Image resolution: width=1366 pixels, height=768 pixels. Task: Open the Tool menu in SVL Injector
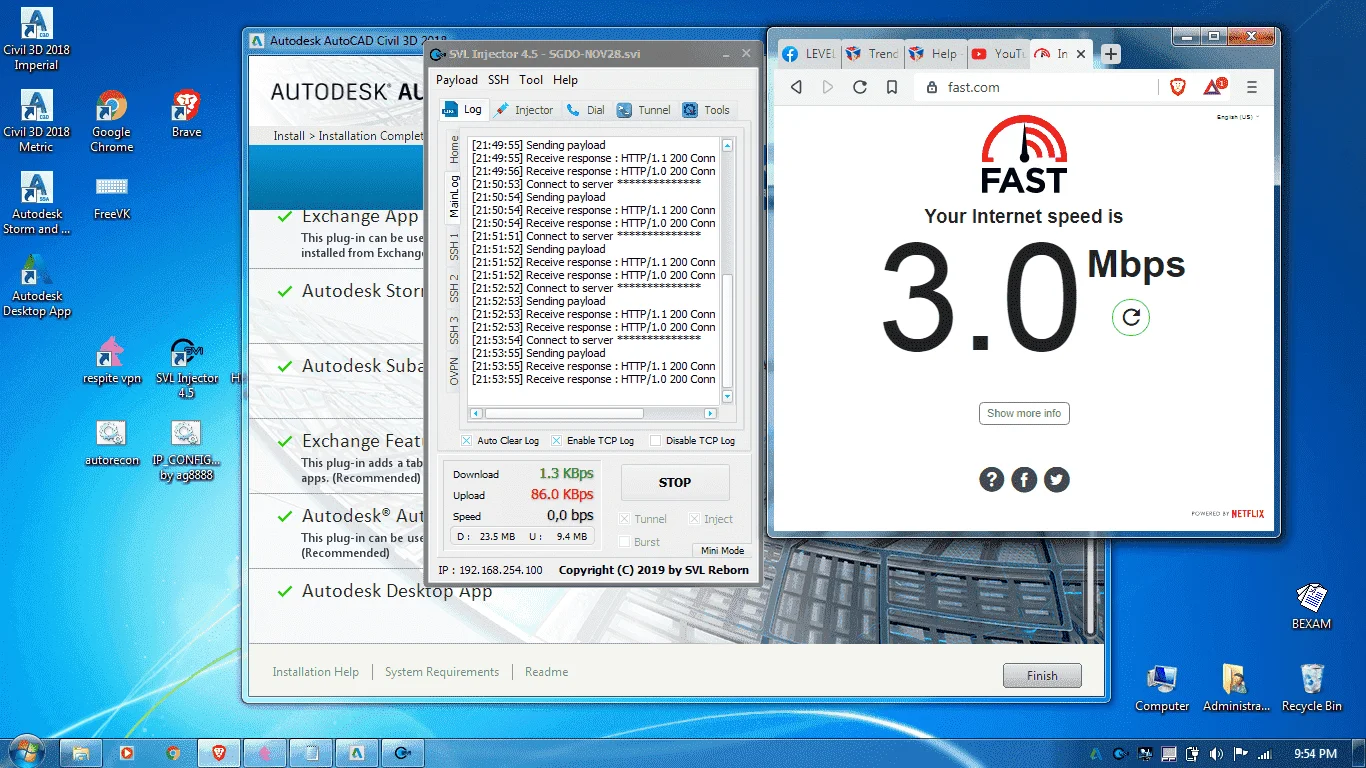(531, 80)
